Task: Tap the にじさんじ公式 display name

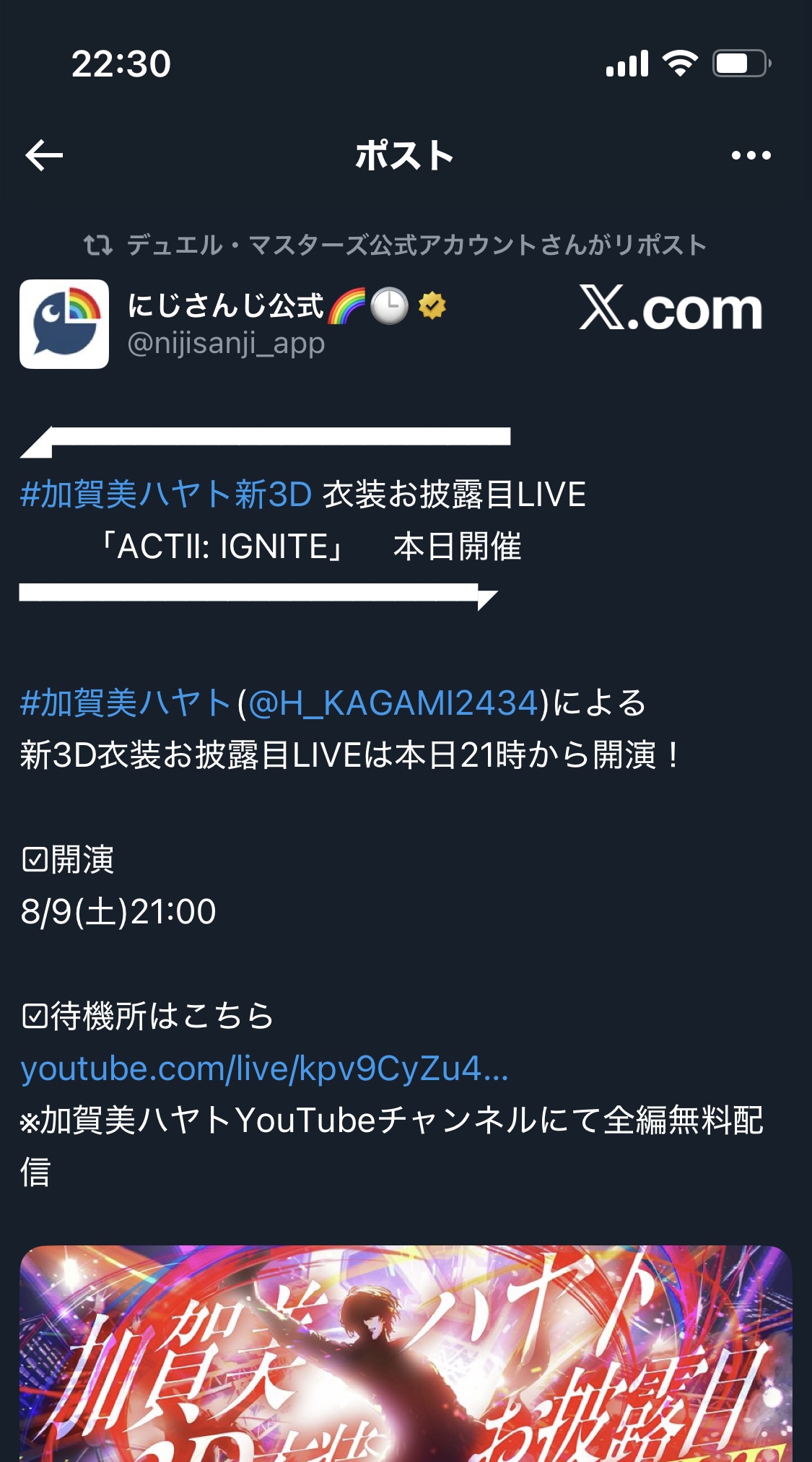Action: [x=225, y=305]
